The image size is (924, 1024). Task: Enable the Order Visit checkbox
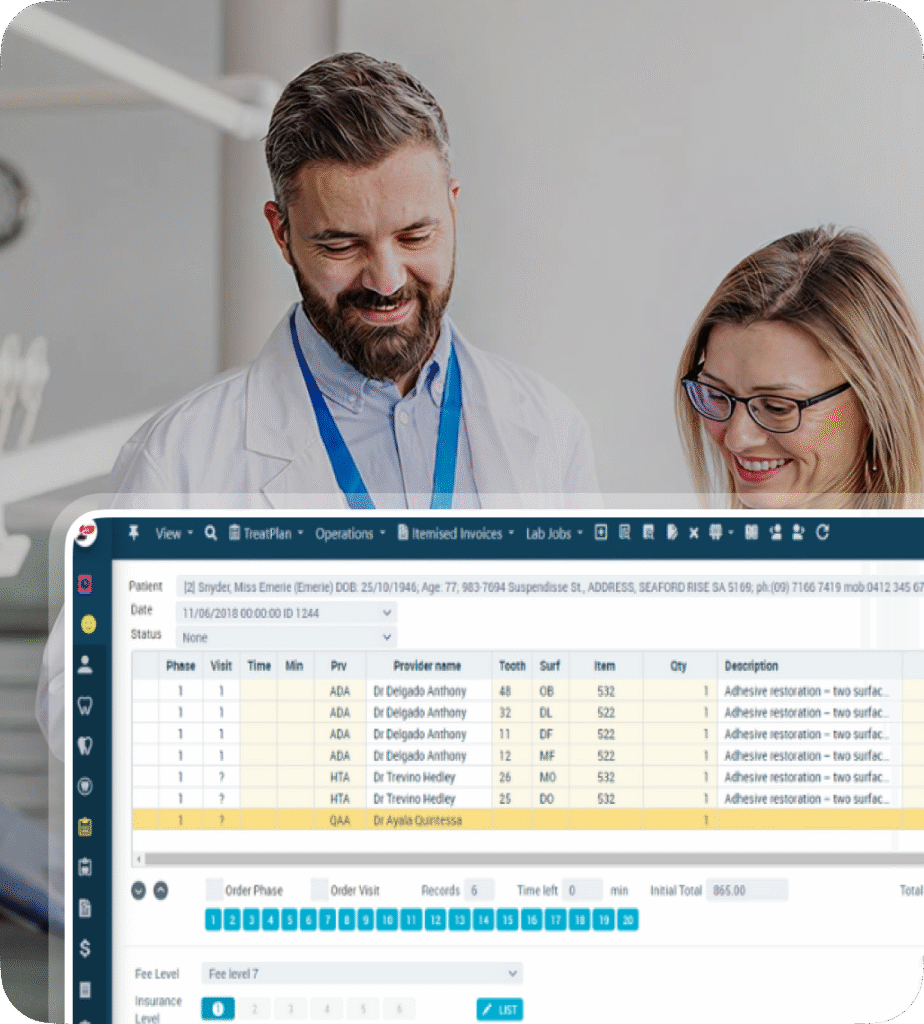tap(319, 890)
